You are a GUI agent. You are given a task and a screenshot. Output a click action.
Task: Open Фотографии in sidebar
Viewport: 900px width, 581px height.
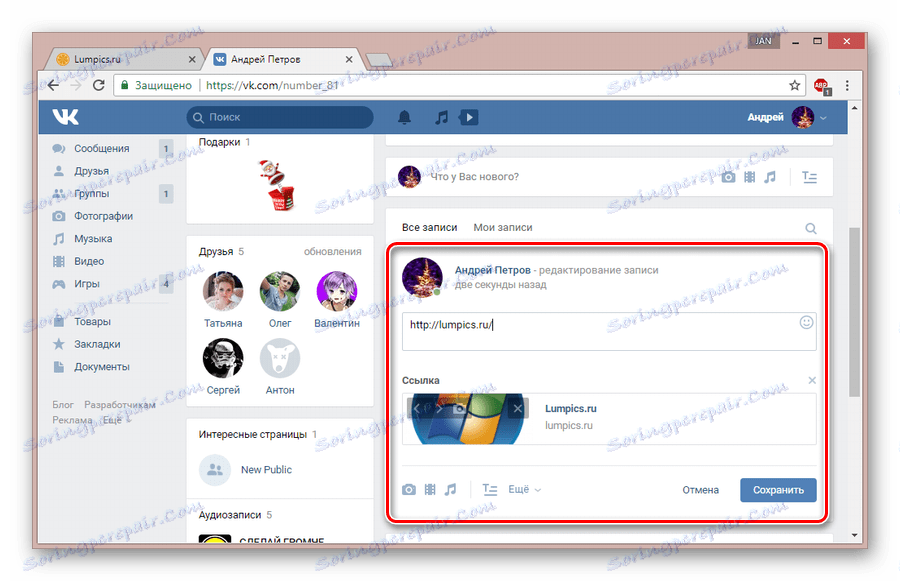pos(103,216)
